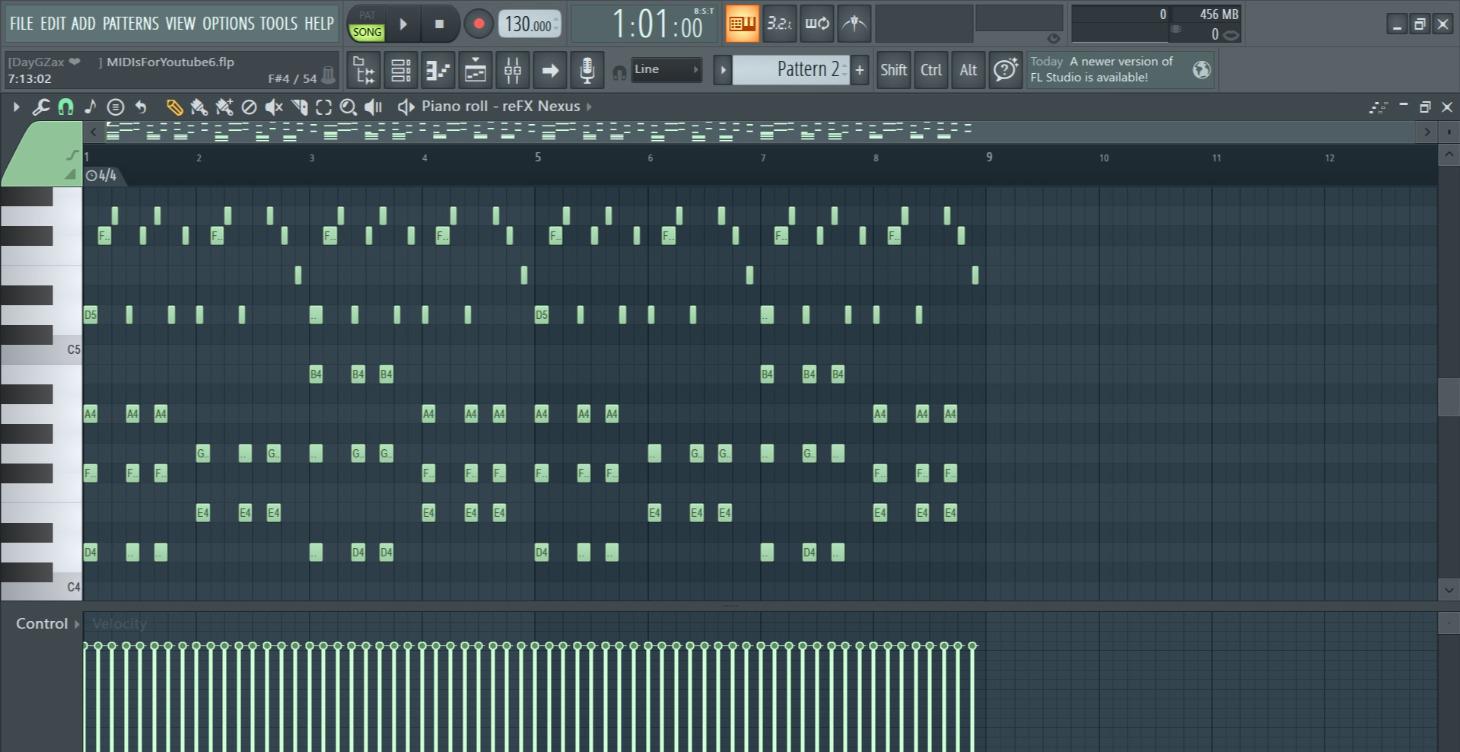Open the ADD menu
Screen dimensions: 1460x752
coord(84,24)
